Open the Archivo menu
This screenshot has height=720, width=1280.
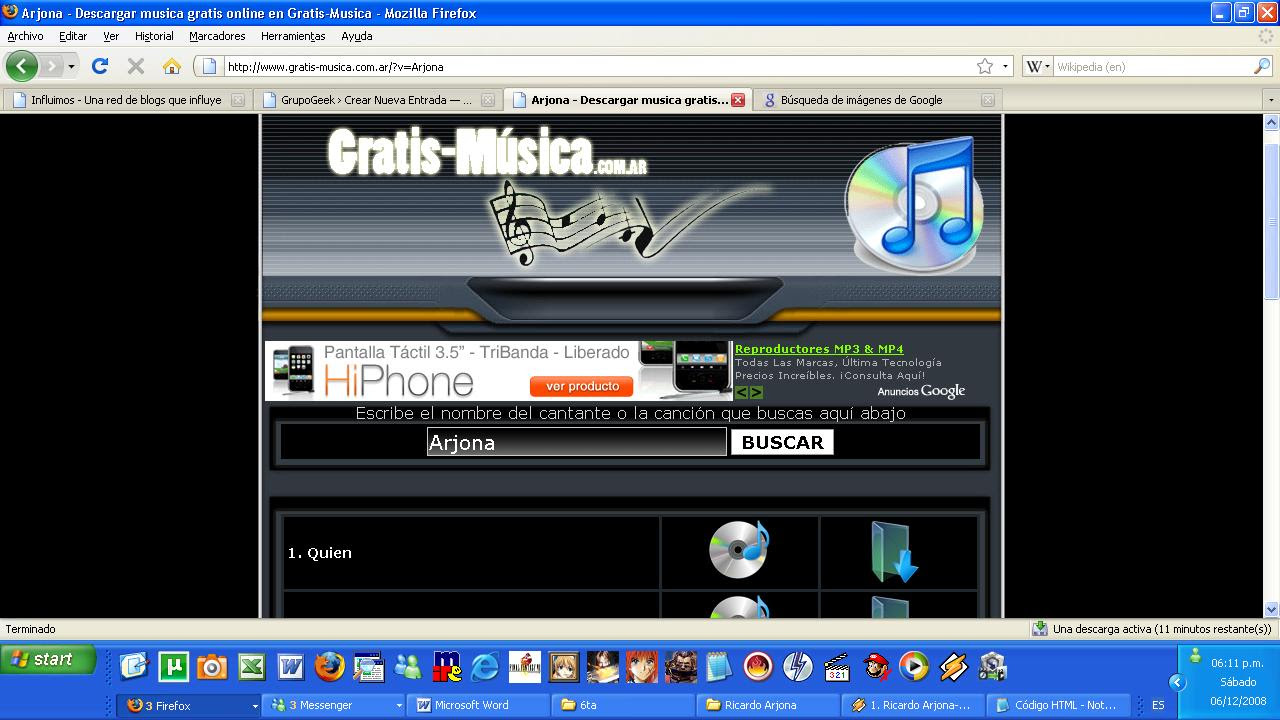click(25, 36)
